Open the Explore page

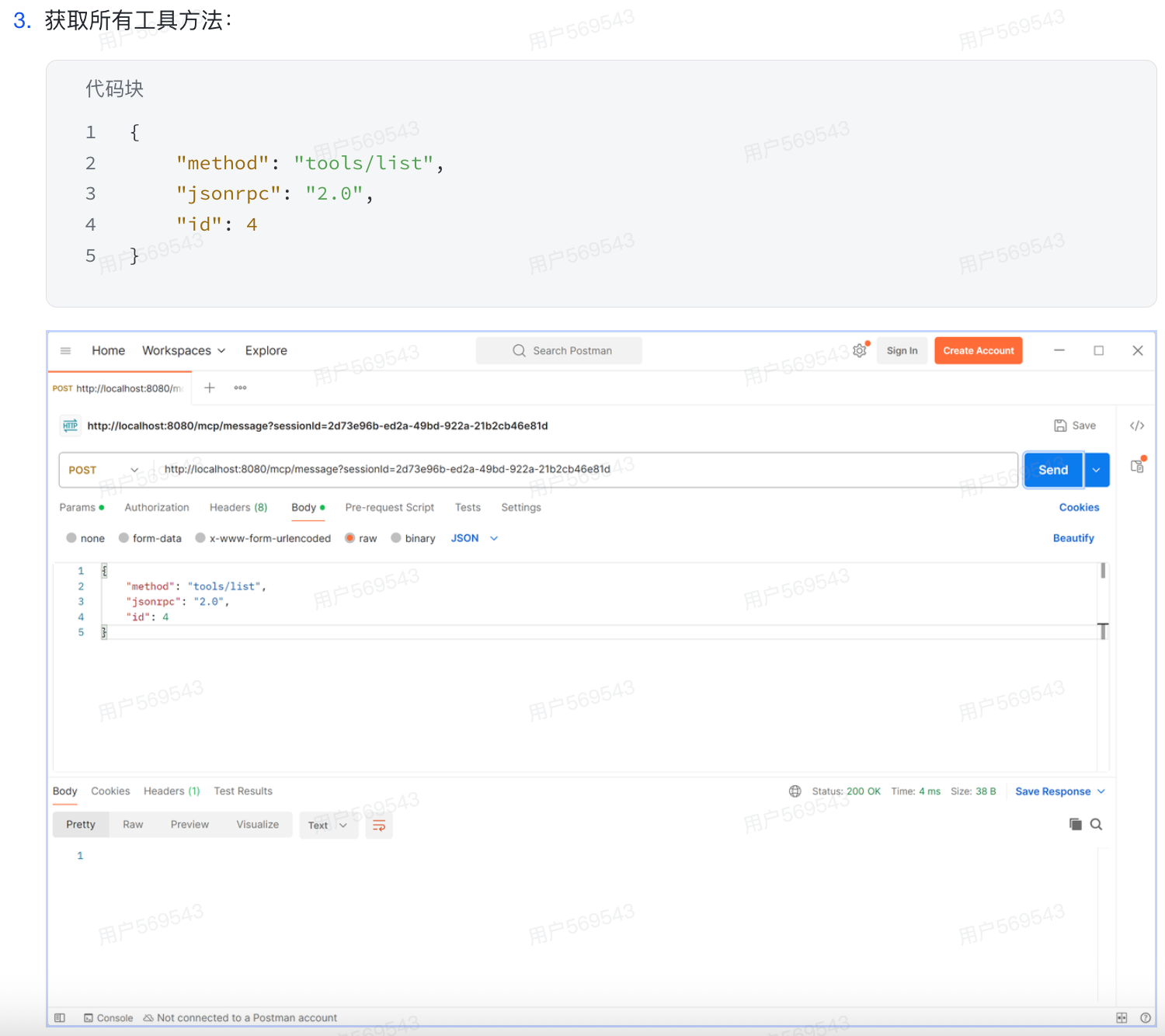click(266, 351)
